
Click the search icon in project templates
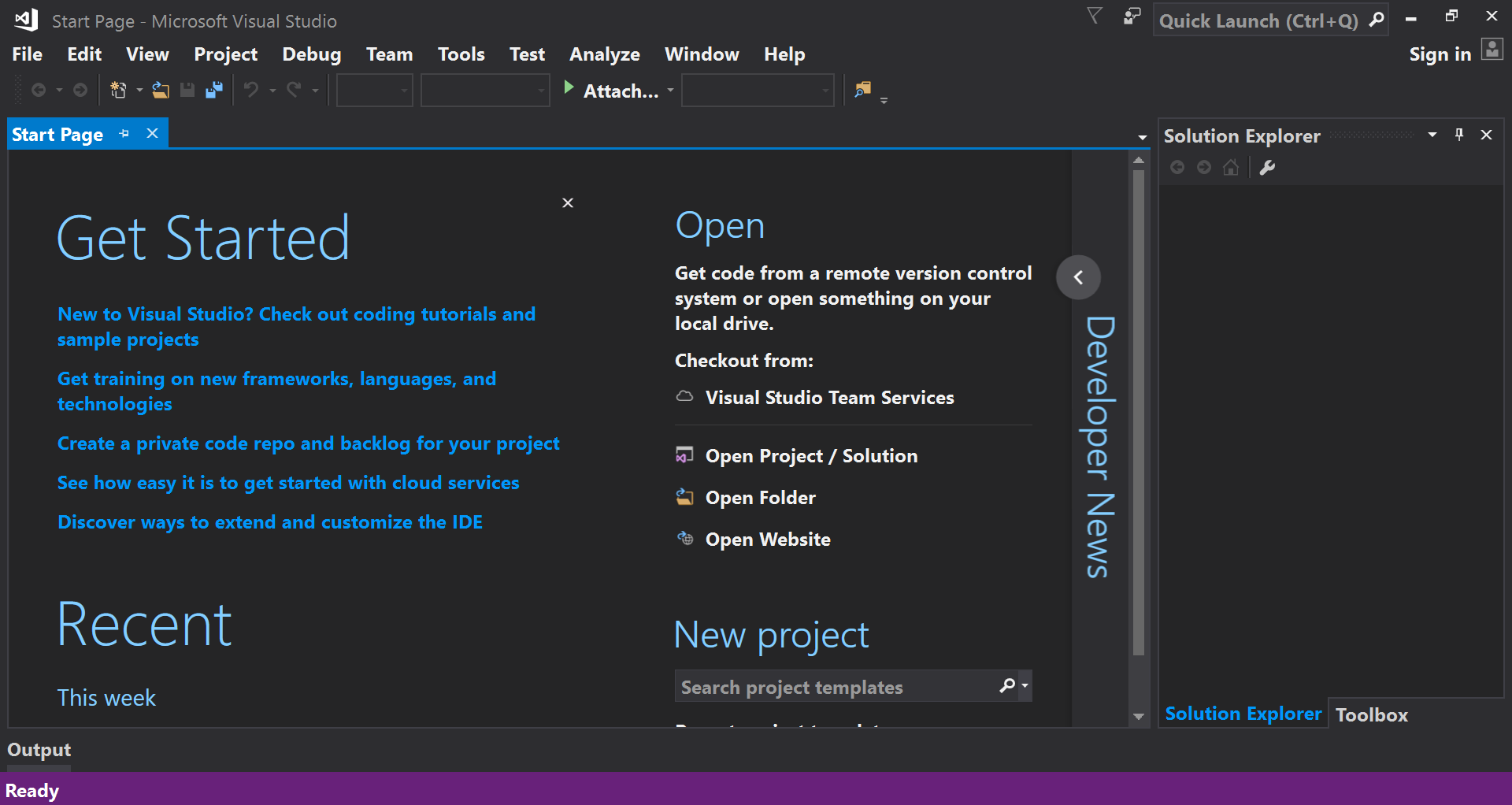point(1007,686)
